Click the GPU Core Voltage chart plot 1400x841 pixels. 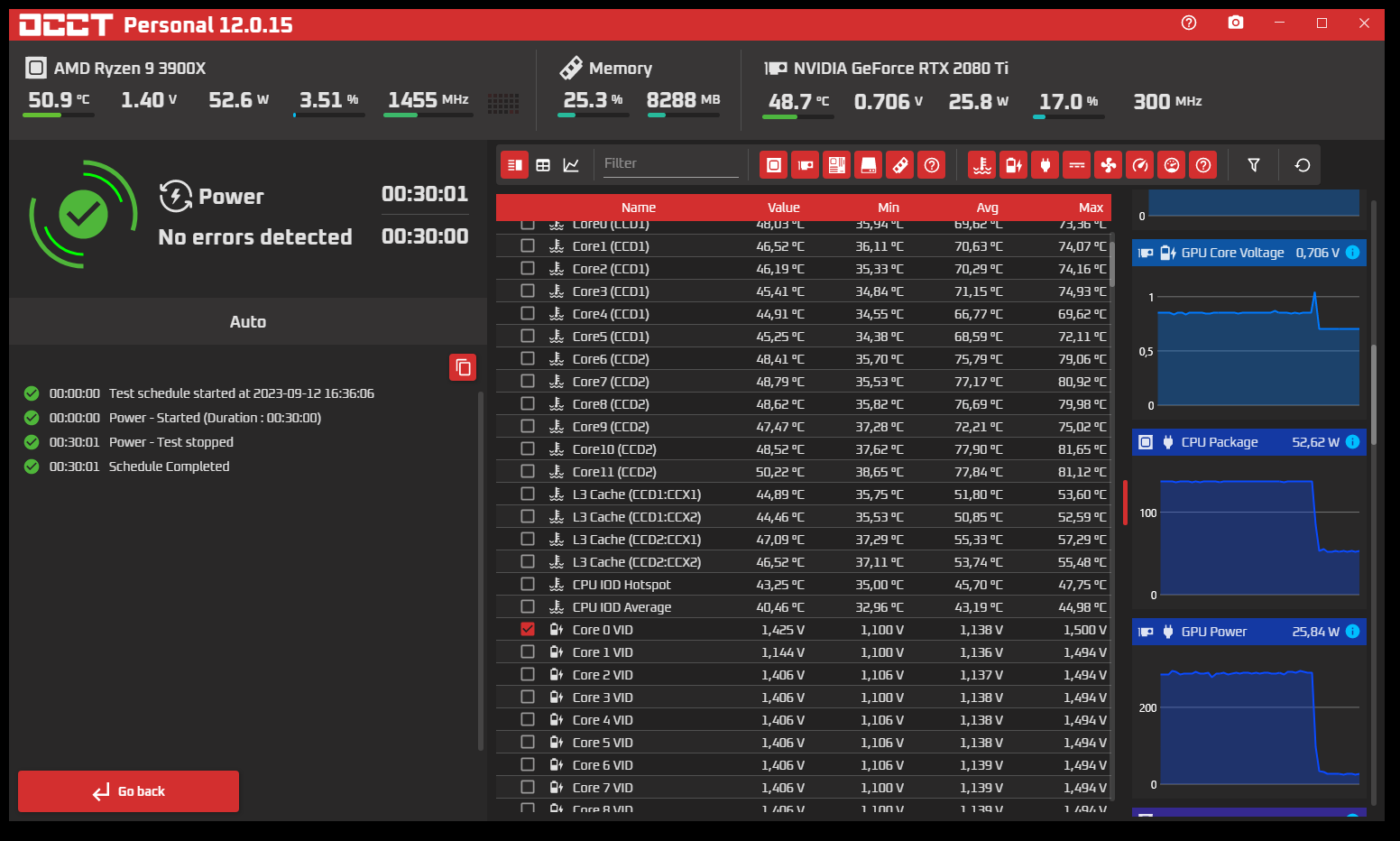(x=1258, y=347)
